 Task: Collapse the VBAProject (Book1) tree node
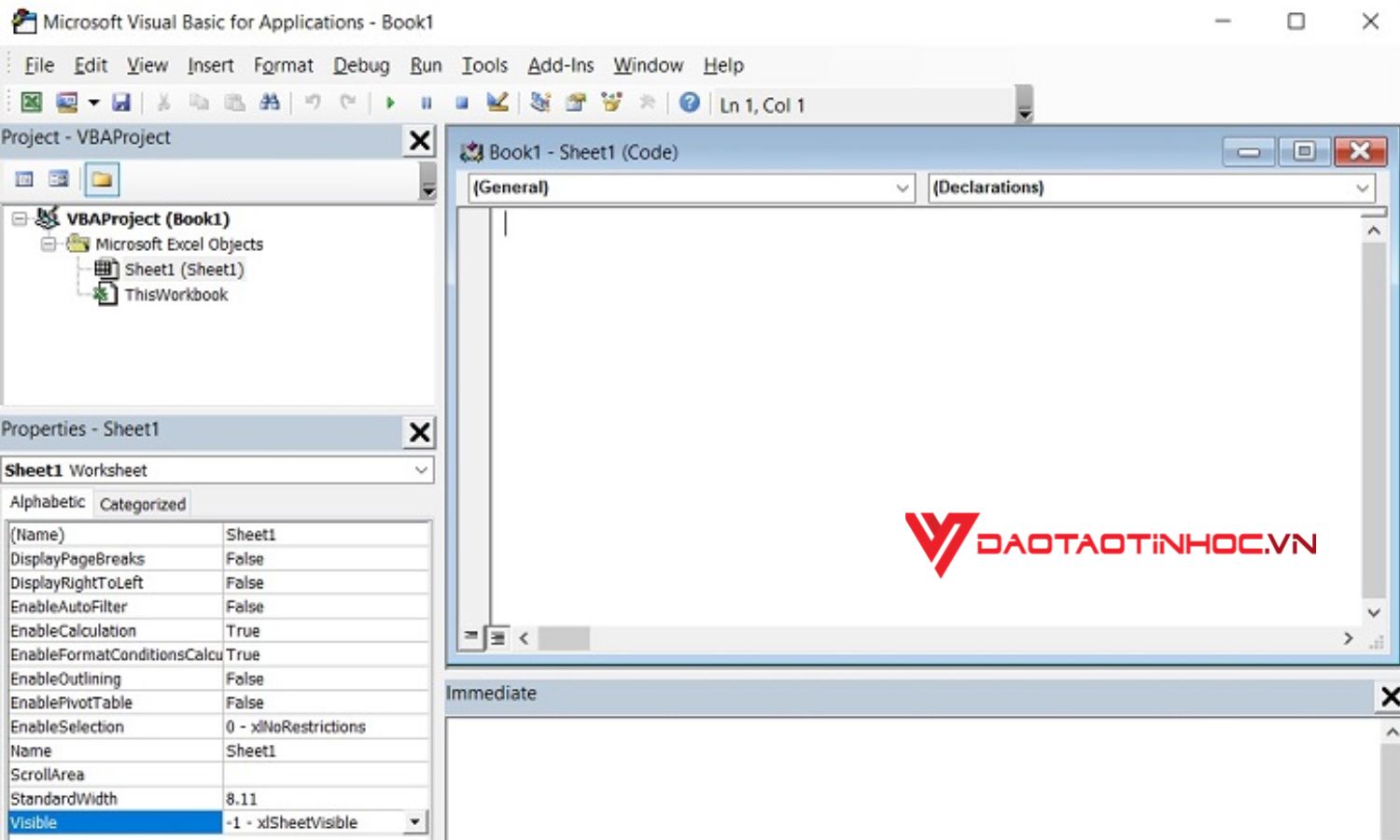(19, 219)
